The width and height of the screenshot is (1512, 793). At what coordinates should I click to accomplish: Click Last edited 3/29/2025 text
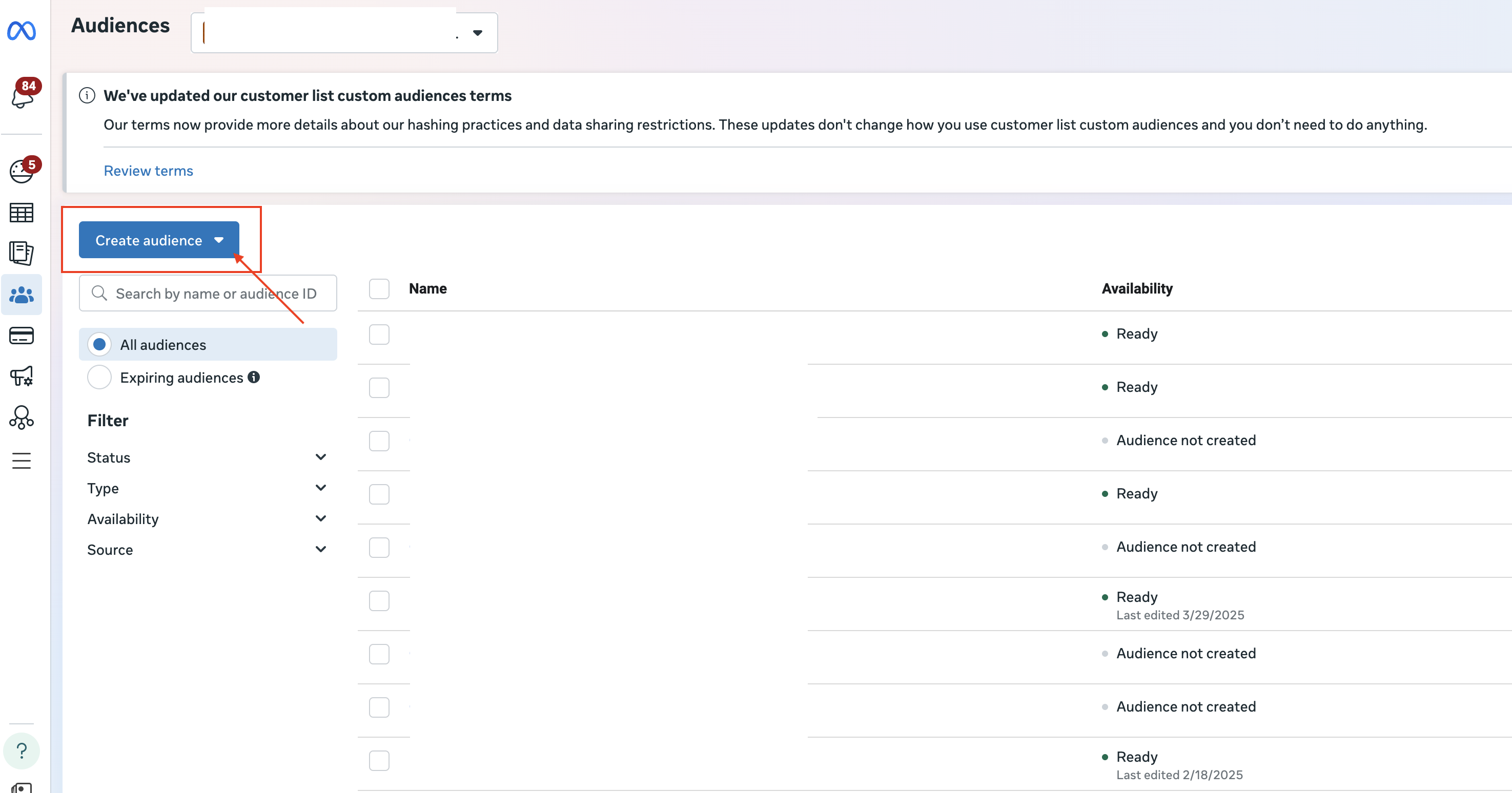click(x=1180, y=615)
